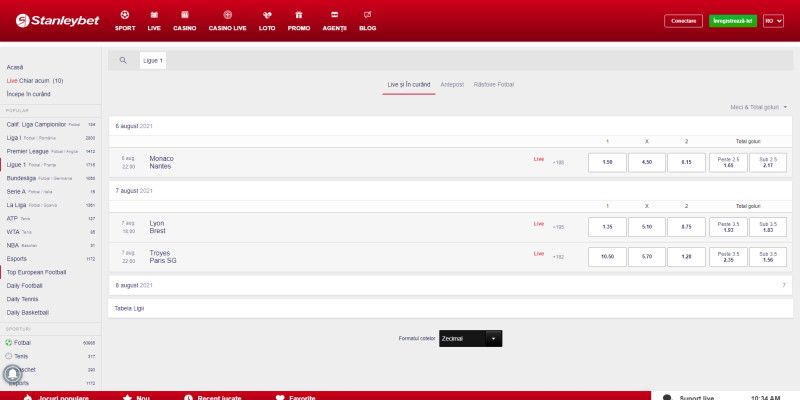The height and width of the screenshot is (400, 800).
Task: Open Troyes vs Paris SG match
Action: coord(163,257)
